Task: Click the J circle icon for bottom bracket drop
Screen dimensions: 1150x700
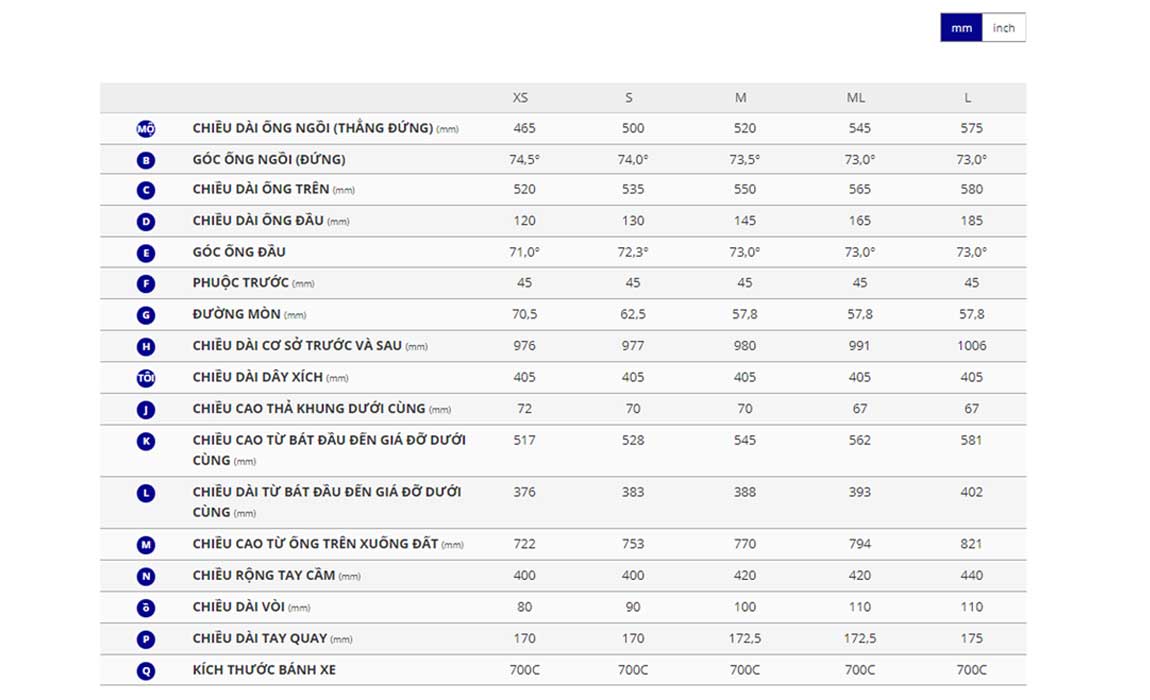Action: pos(146,409)
